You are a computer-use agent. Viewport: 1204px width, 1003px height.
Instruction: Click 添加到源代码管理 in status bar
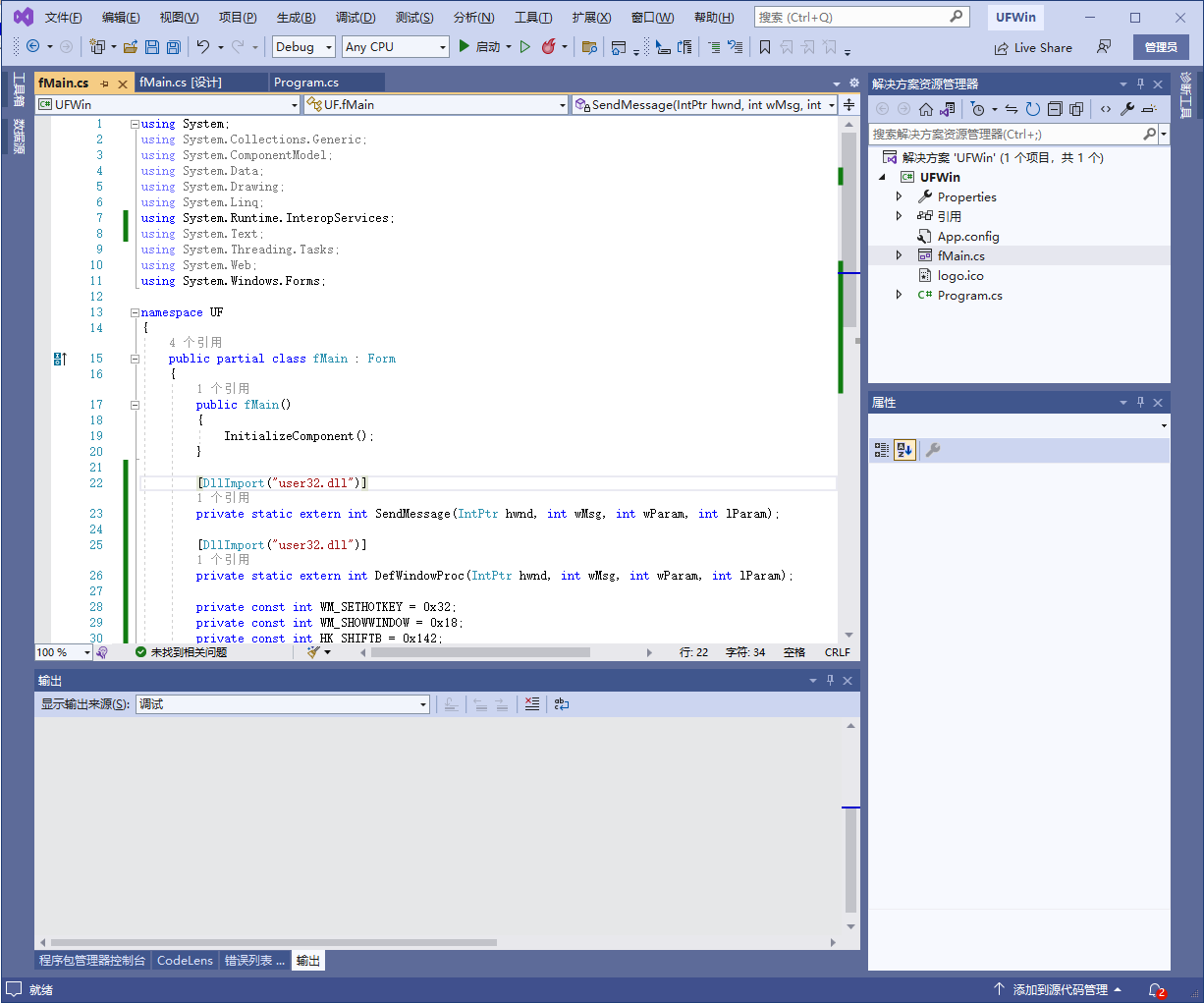[1060, 990]
